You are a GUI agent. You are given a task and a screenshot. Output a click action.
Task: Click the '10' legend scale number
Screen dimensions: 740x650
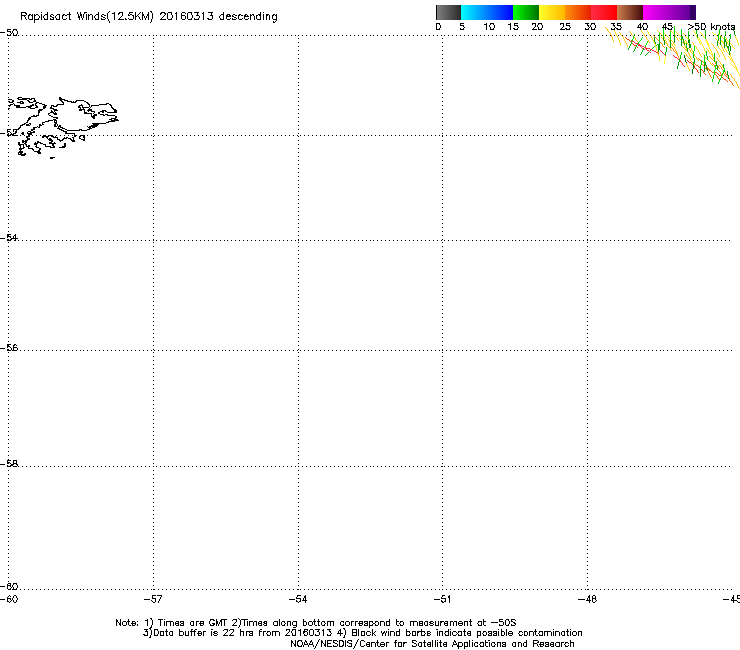point(489,27)
